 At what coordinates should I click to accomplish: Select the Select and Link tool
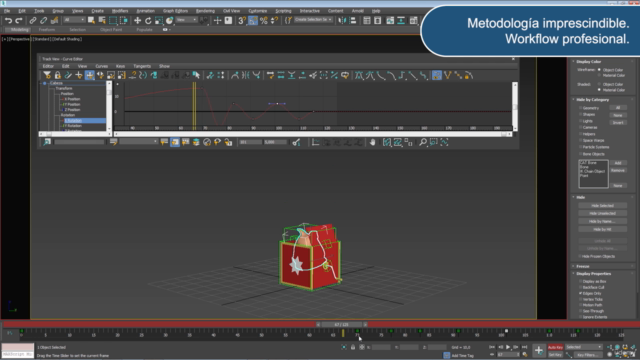33,20
